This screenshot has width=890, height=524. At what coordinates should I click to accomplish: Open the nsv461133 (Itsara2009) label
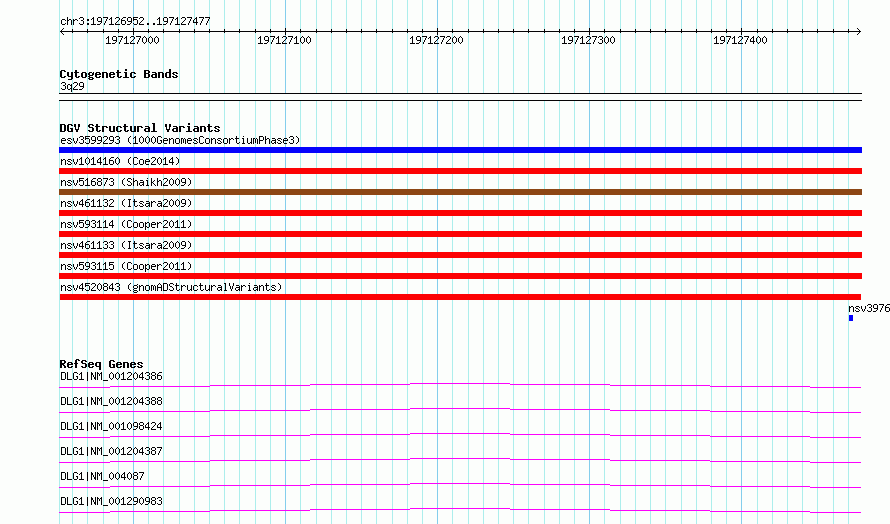[126, 245]
